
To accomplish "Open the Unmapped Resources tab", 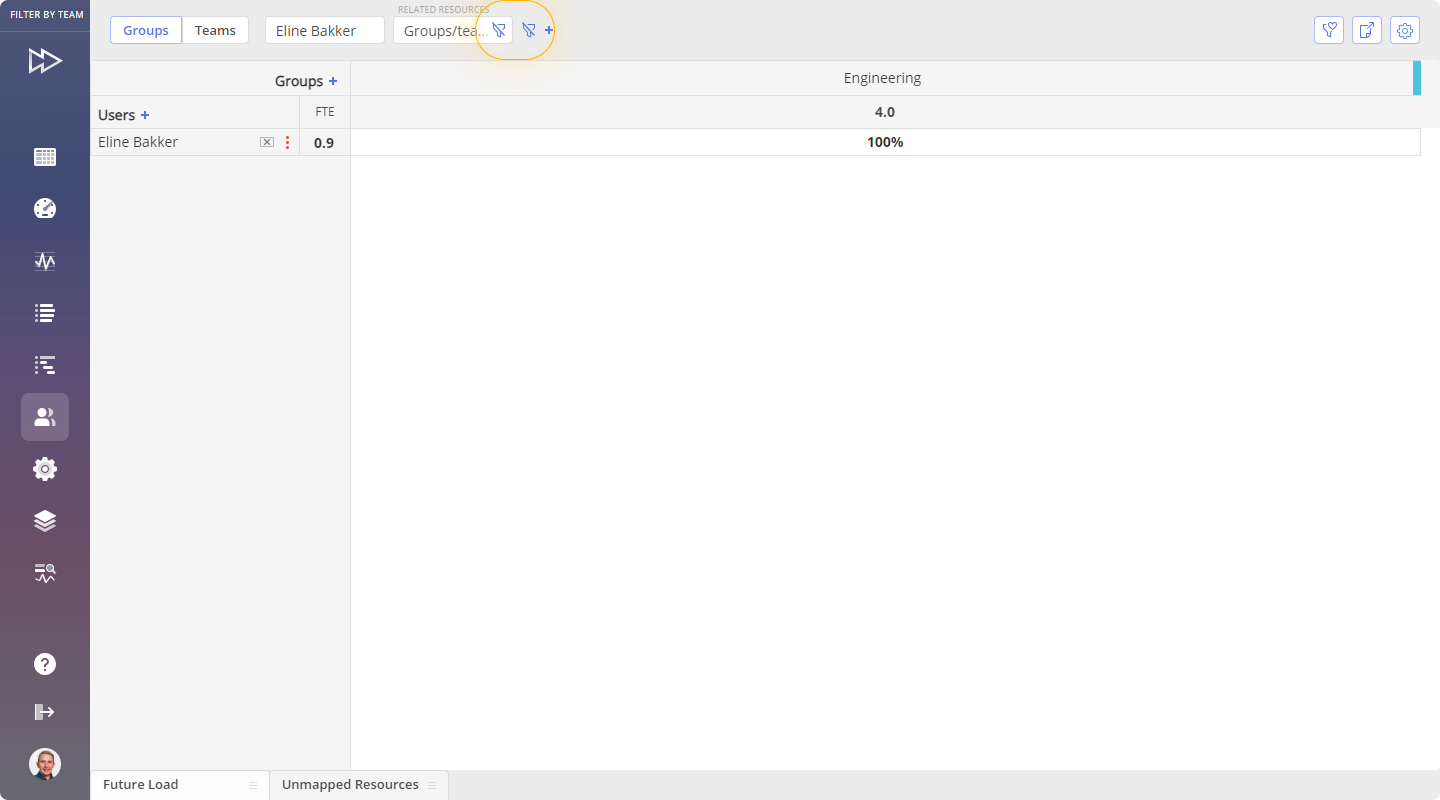I will [x=359, y=785].
